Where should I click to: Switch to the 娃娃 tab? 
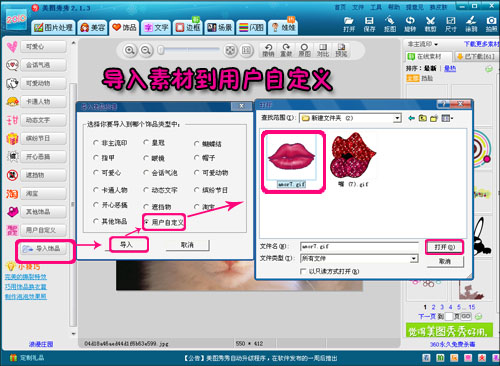pyautogui.click(x=283, y=27)
